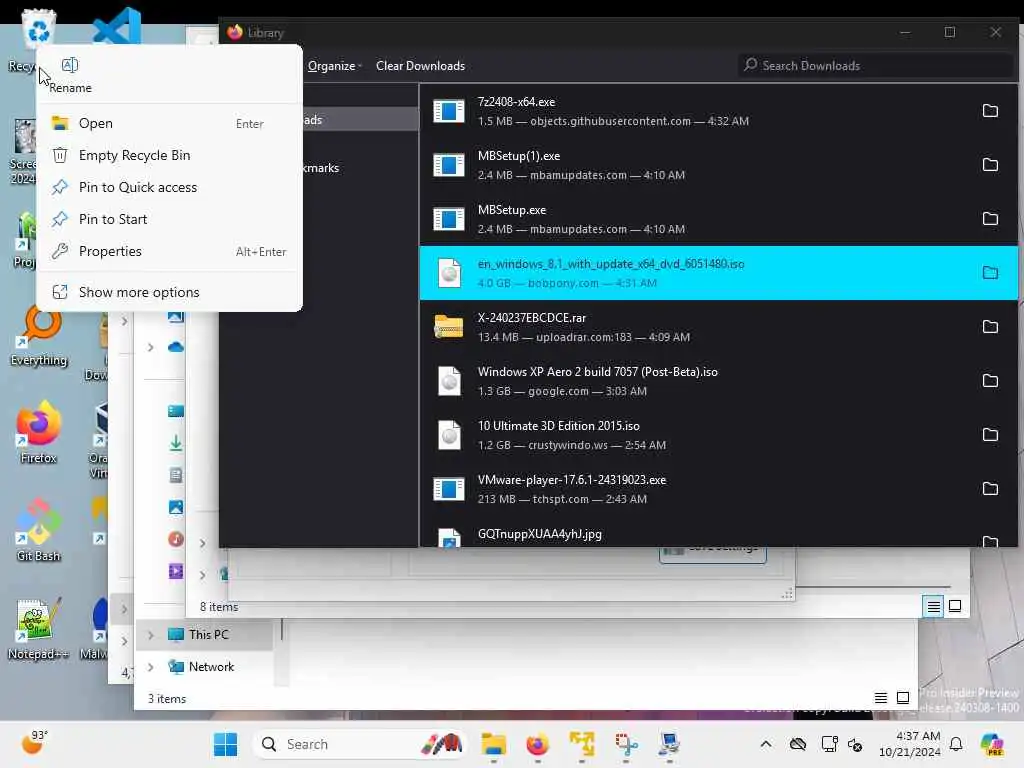Open Videos folder icon in Explorer sidebar

point(176,571)
